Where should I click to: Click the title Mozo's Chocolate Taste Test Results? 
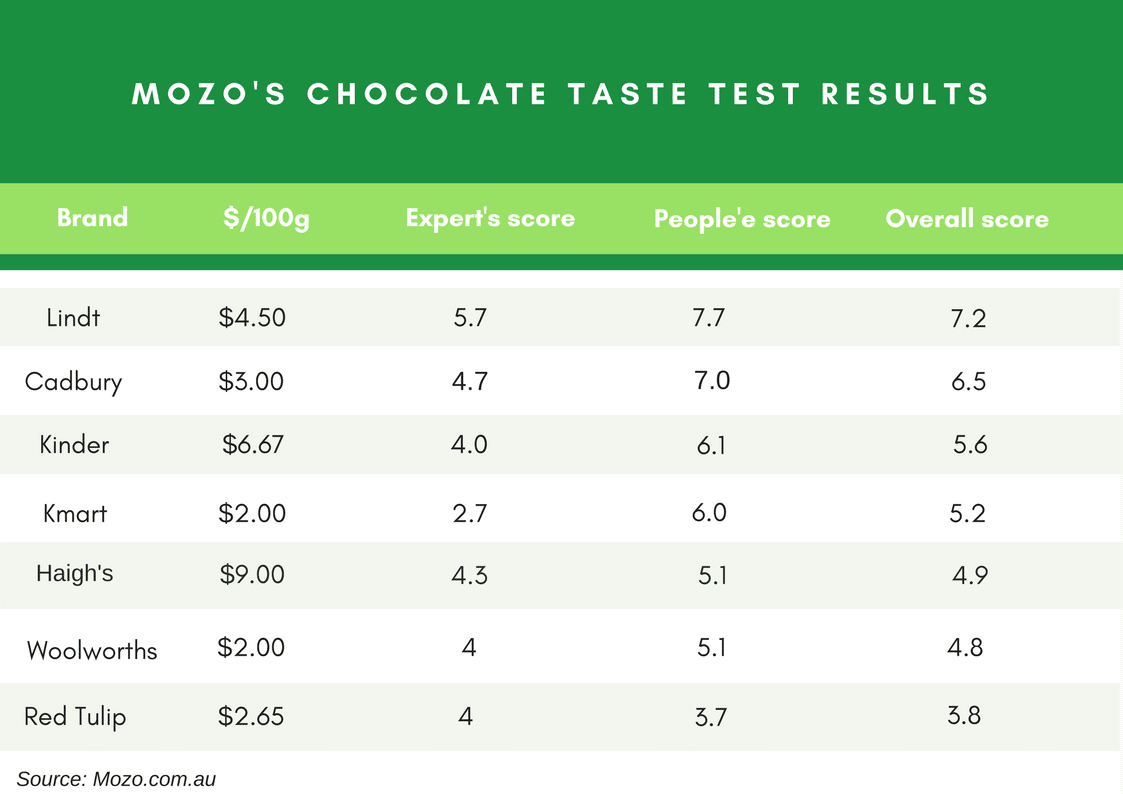(561, 94)
